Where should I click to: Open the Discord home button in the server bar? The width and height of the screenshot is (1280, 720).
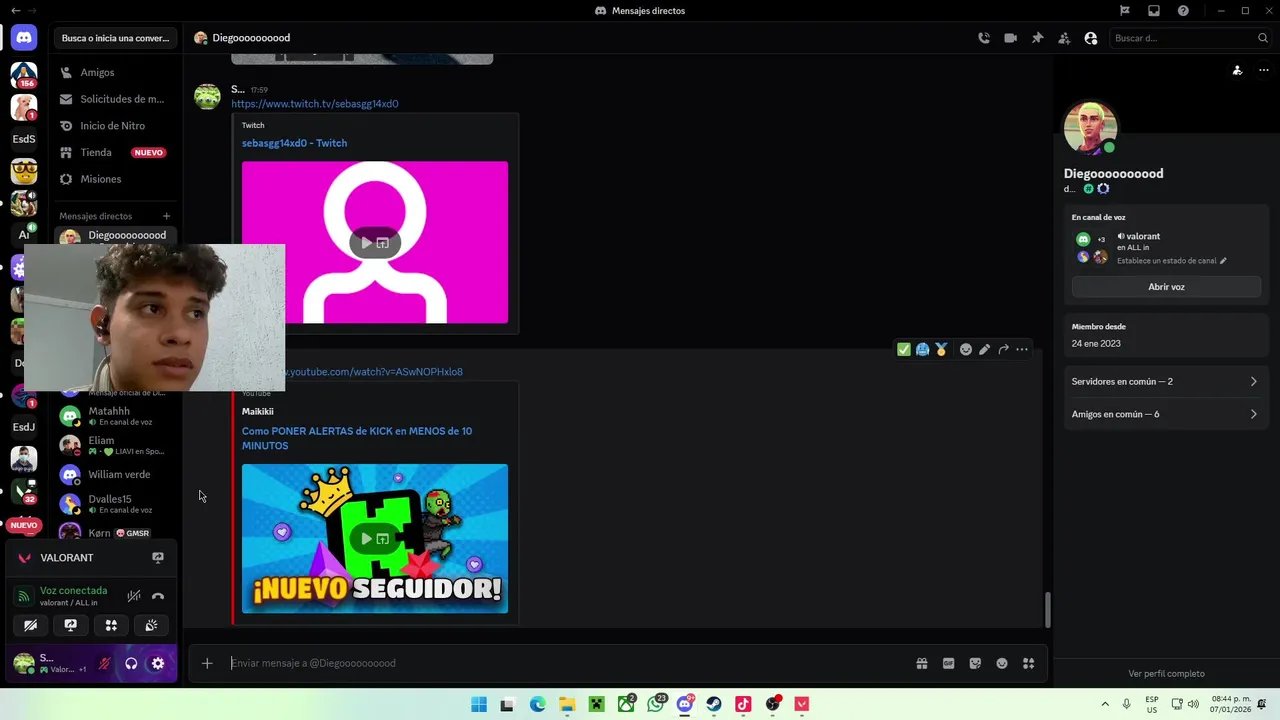click(24, 38)
